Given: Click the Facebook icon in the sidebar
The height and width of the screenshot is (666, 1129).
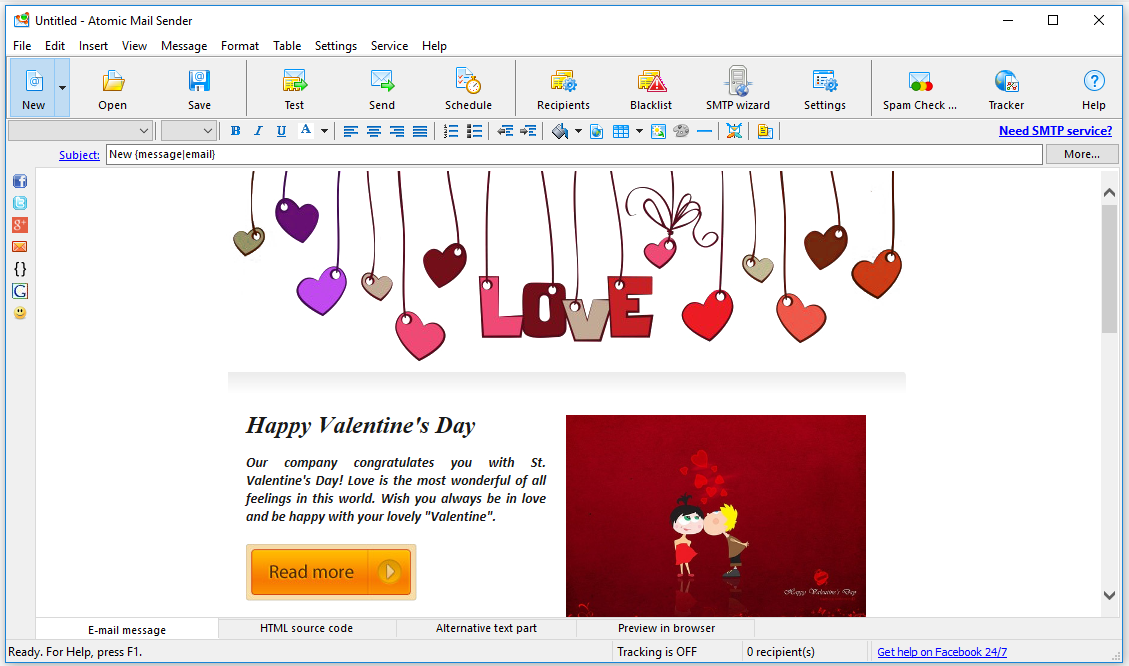Looking at the screenshot, I should (20, 181).
